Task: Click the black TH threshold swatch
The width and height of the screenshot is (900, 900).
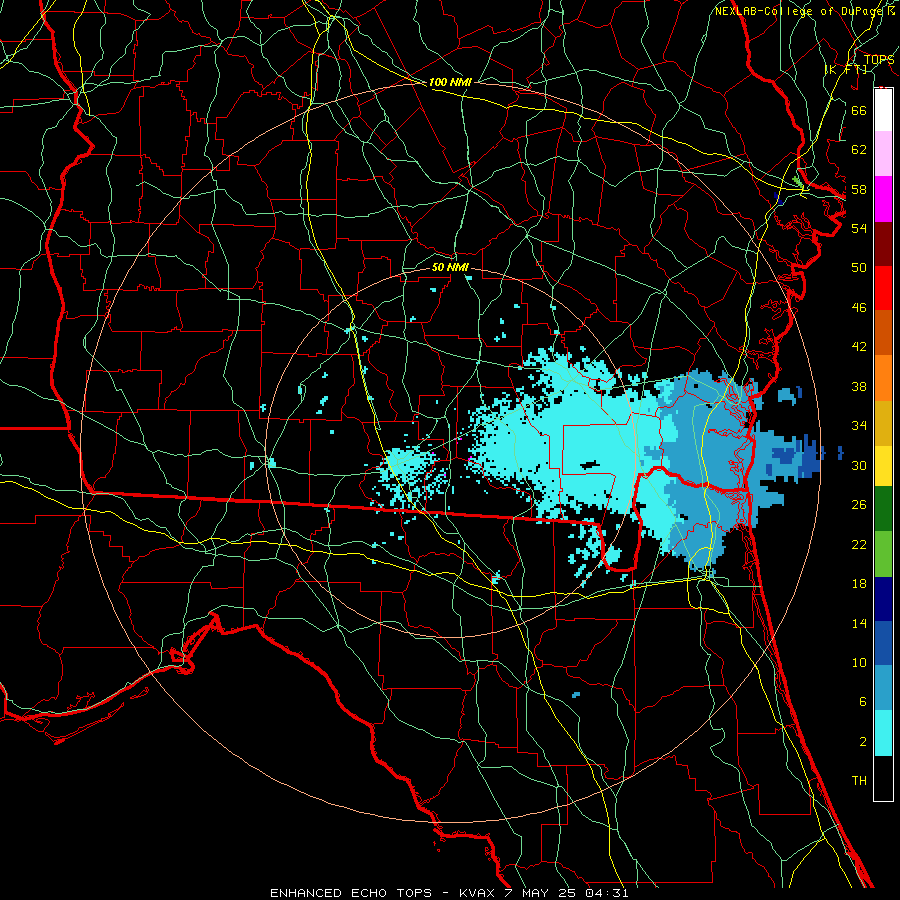Action: 883,778
